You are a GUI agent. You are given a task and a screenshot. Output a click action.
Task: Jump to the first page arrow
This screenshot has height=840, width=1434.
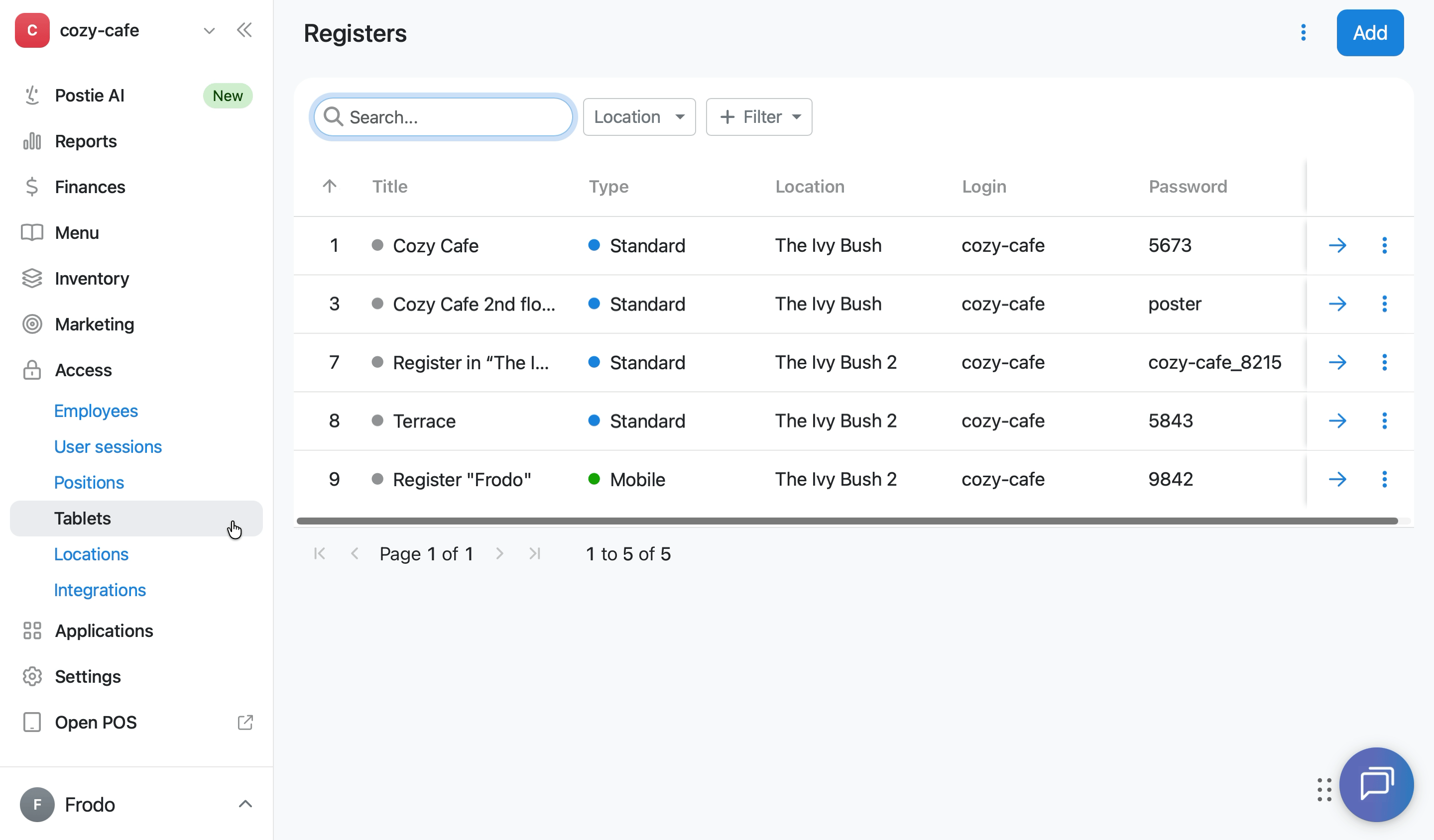(320, 553)
